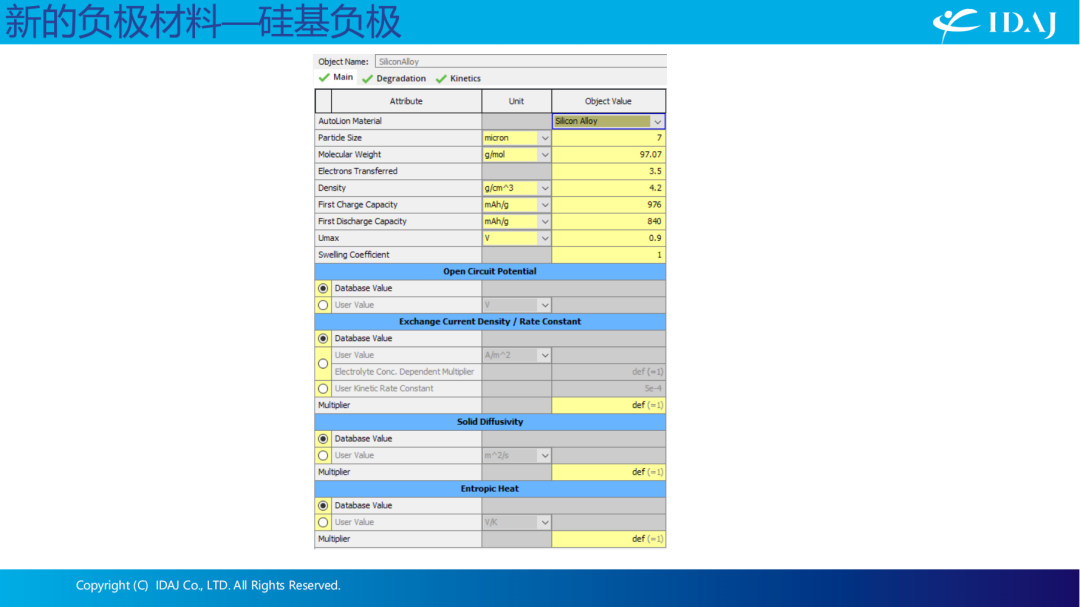
Task: Click the green checkmark beside Degradation tab
Action: [367, 79]
